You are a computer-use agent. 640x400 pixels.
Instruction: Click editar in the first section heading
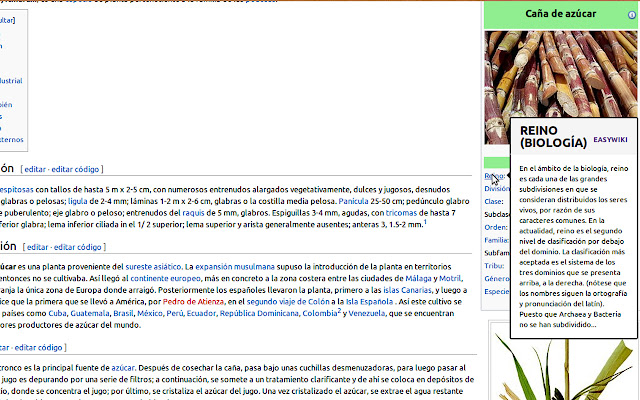(x=35, y=169)
